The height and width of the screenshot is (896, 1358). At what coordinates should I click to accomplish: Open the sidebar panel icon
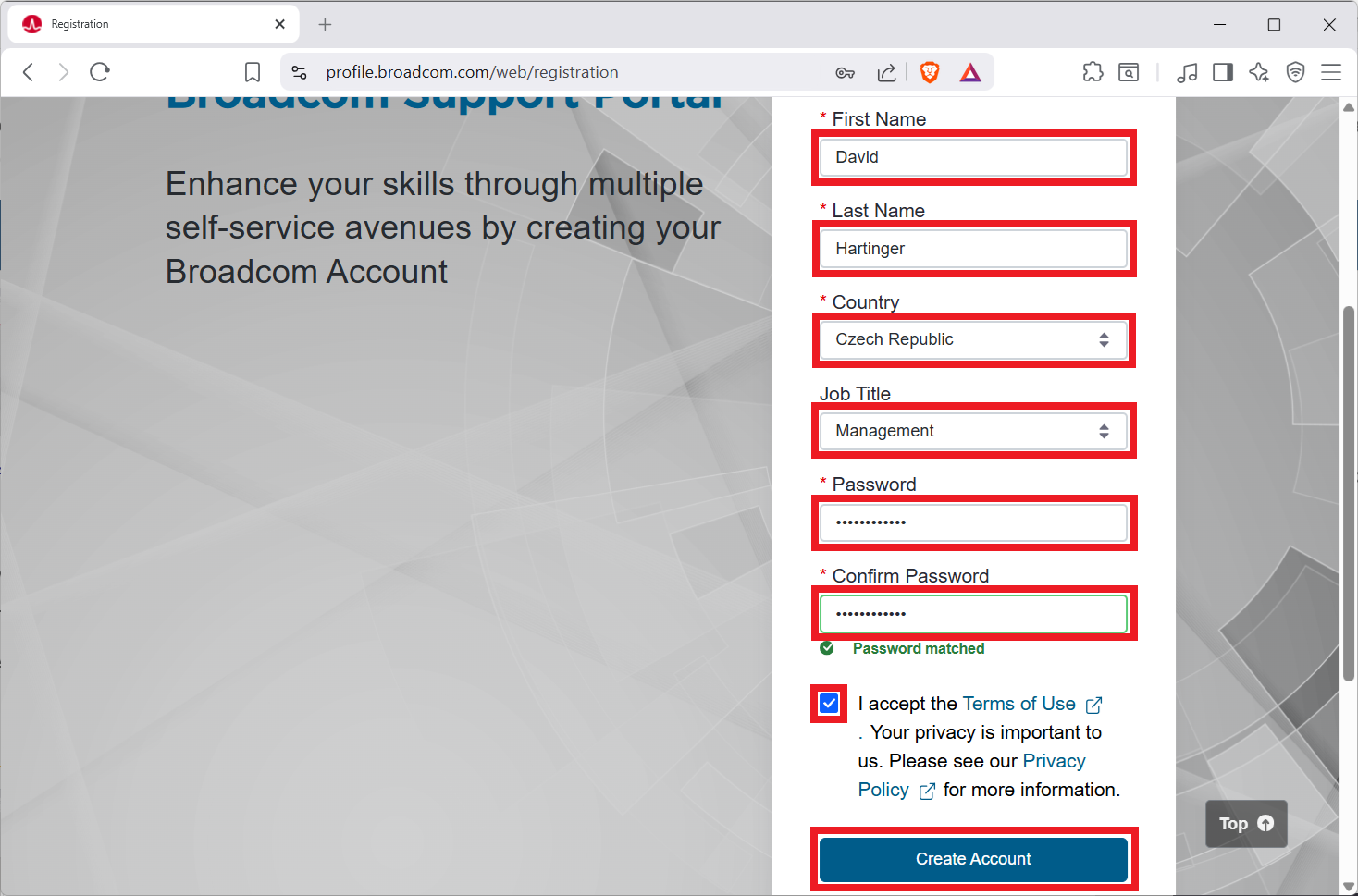click(x=1222, y=71)
